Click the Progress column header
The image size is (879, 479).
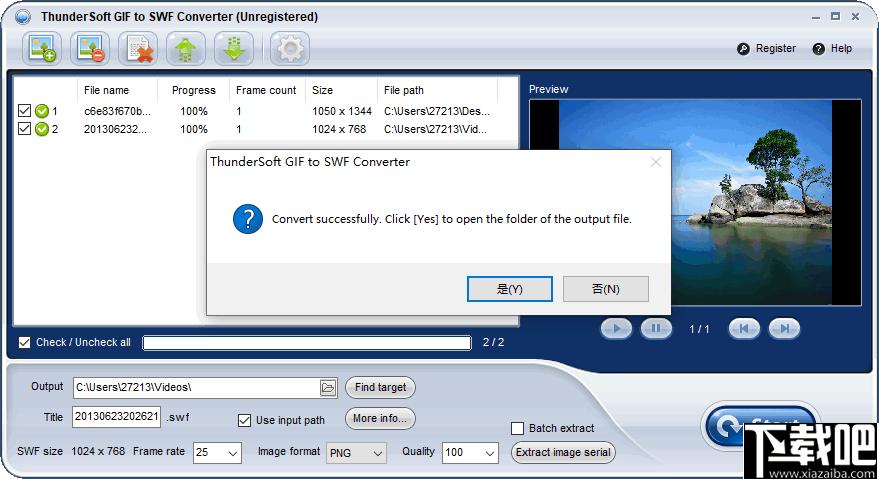pos(193,90)
